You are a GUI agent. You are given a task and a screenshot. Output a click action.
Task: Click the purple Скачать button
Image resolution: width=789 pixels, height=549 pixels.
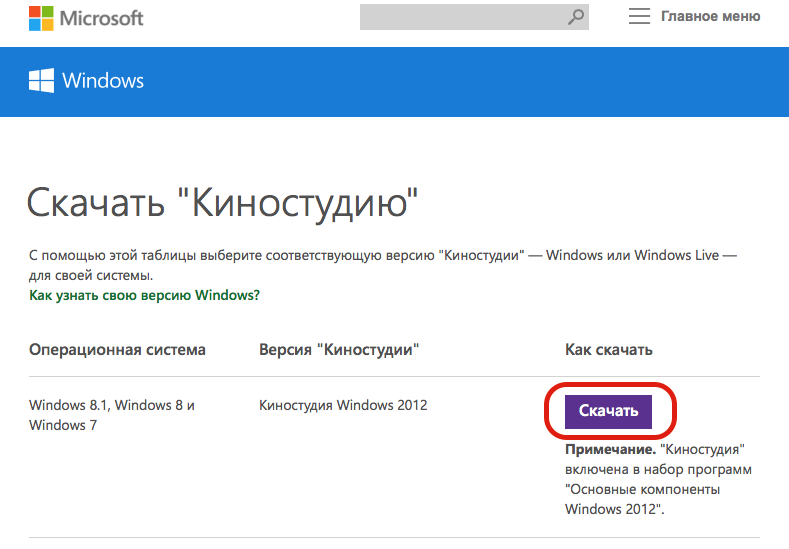[608, 412]
